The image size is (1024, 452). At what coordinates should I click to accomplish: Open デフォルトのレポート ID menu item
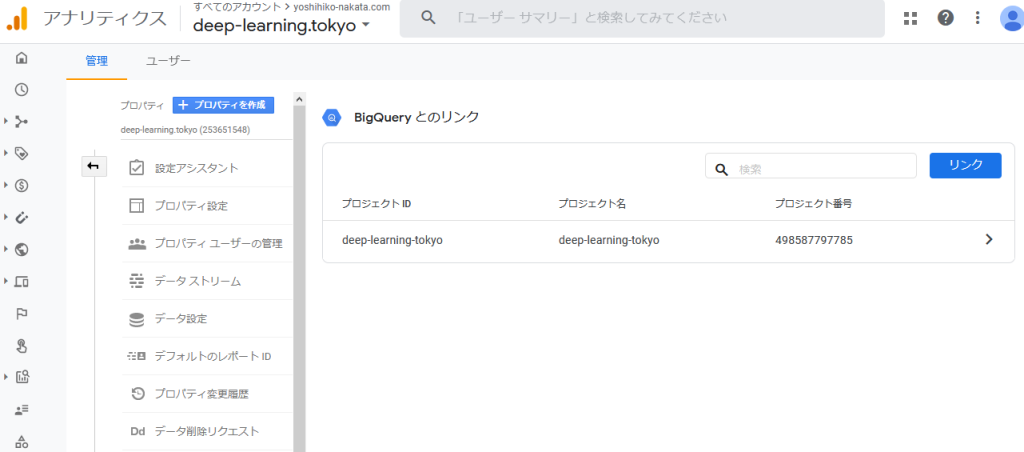click(x=206, y=357)
